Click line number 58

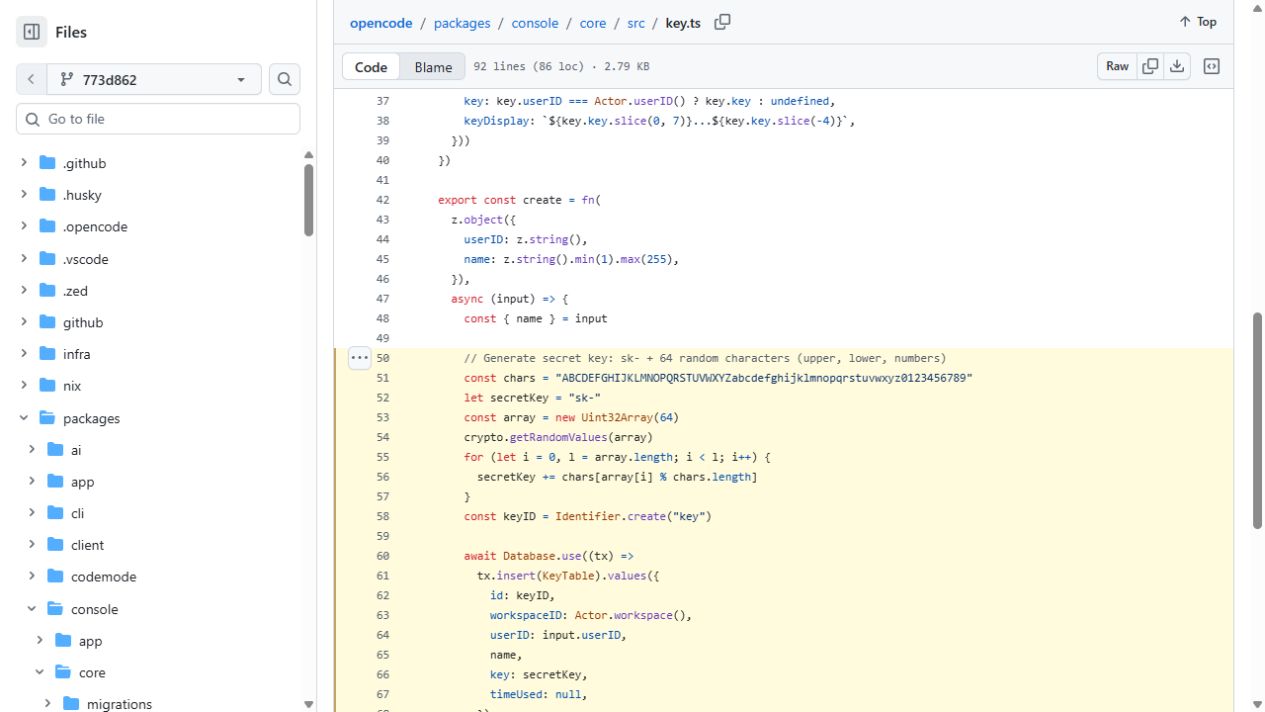pyautogui.click(x=382, y=517)
